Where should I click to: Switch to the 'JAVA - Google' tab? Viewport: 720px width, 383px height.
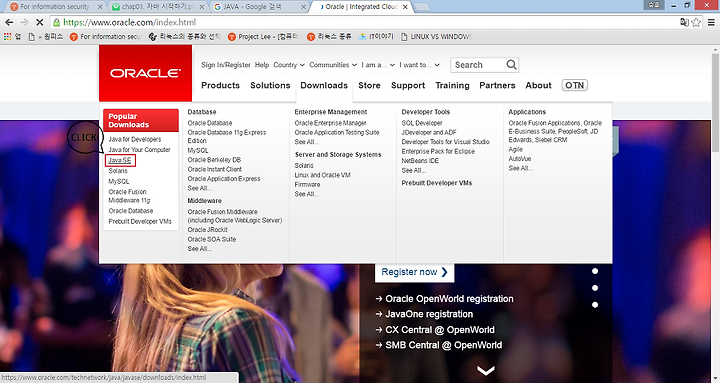[259, 7]
